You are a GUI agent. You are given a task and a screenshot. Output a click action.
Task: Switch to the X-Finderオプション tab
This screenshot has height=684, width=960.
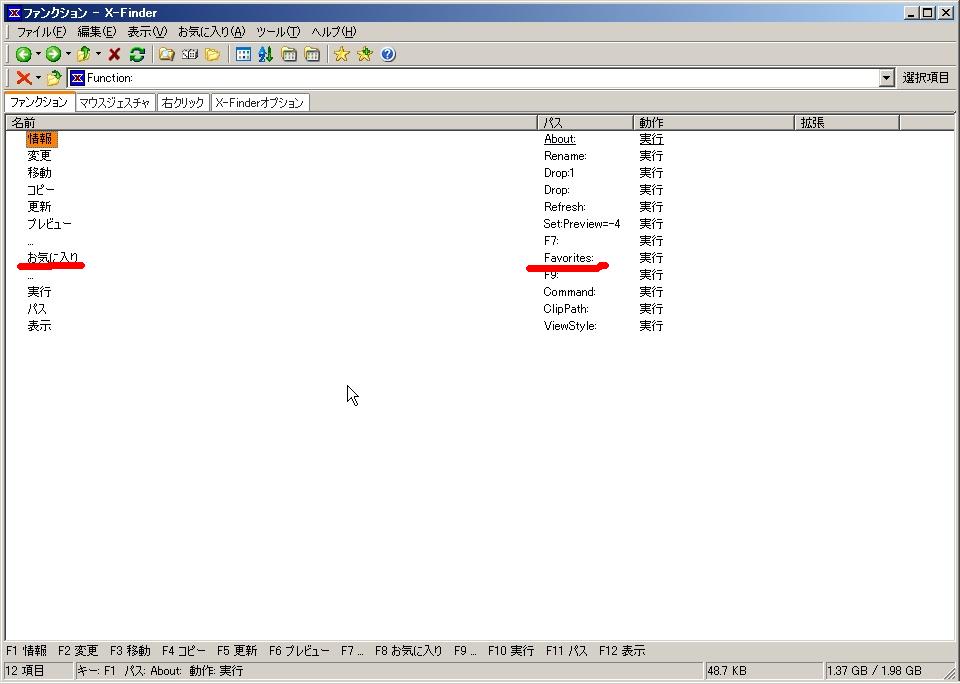coord(260,103)
